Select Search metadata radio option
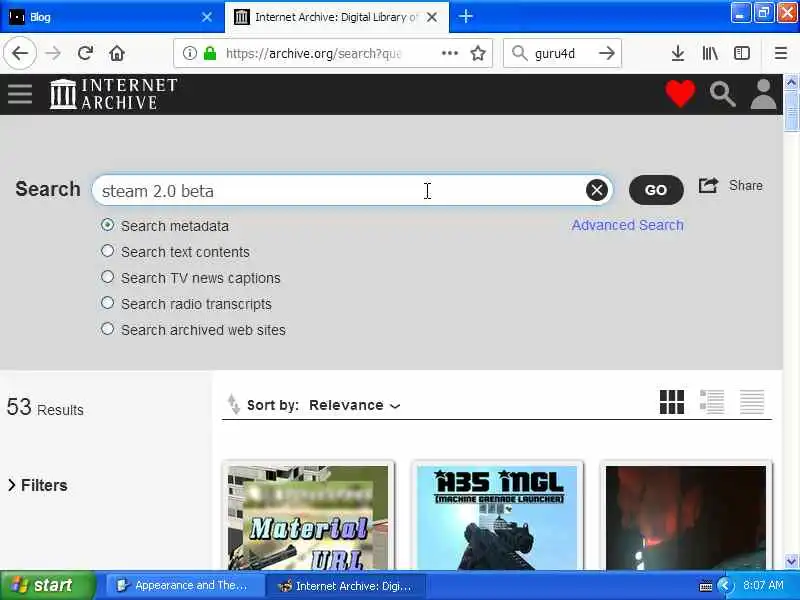The image size is (800, 600). pos(107,225)
